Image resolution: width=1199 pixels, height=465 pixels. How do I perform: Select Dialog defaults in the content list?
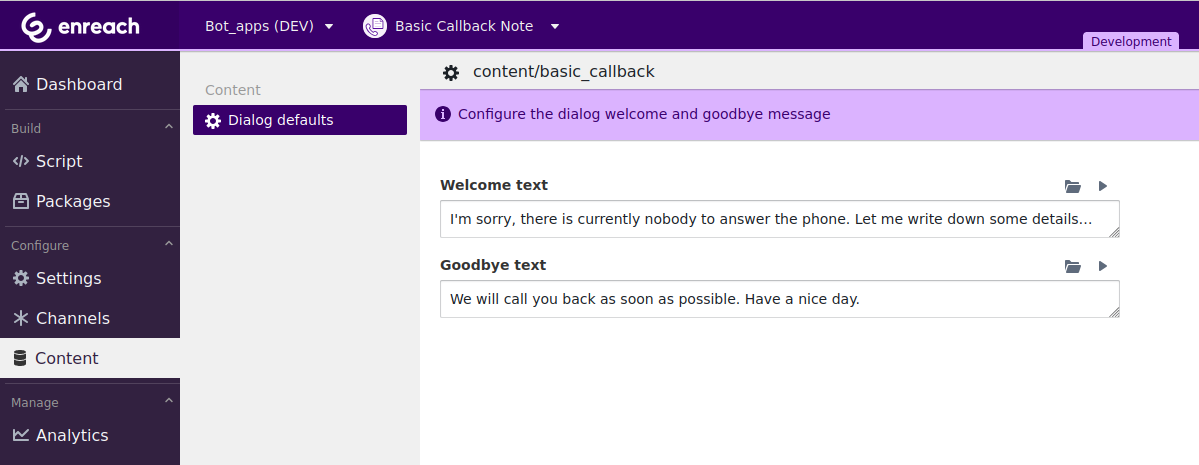299,120
